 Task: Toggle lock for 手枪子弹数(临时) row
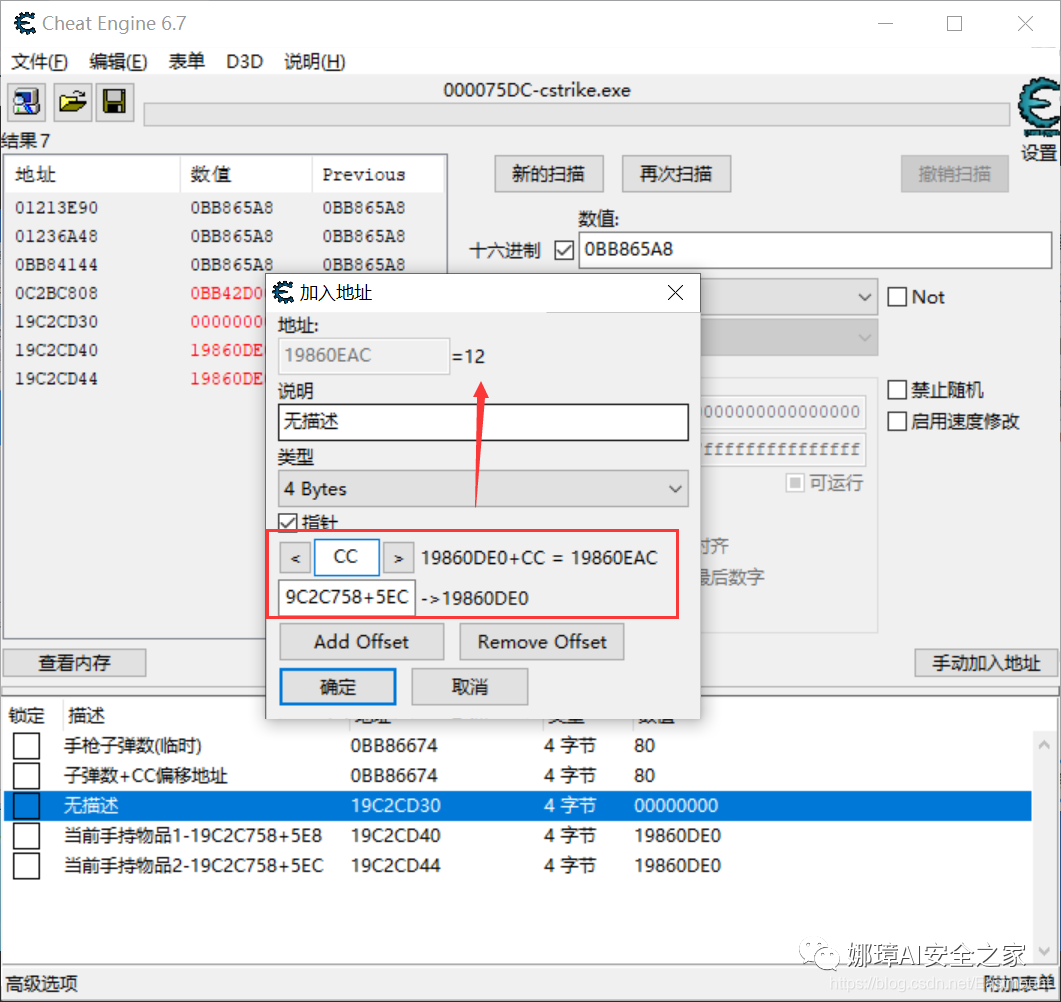pyautogui.click(x=26, y=746)
